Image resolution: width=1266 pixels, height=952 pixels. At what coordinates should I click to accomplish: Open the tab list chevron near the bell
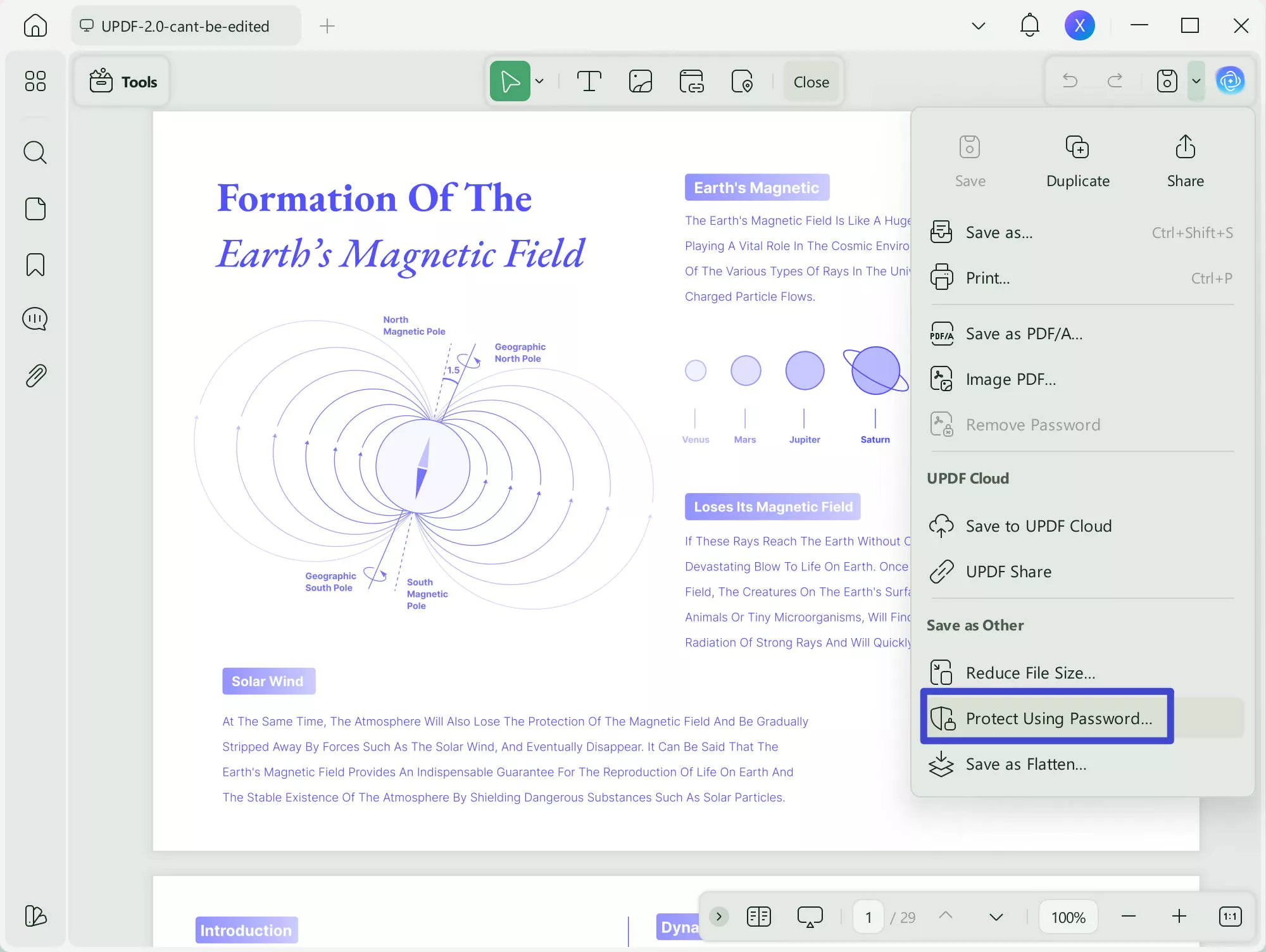(979, 26)
